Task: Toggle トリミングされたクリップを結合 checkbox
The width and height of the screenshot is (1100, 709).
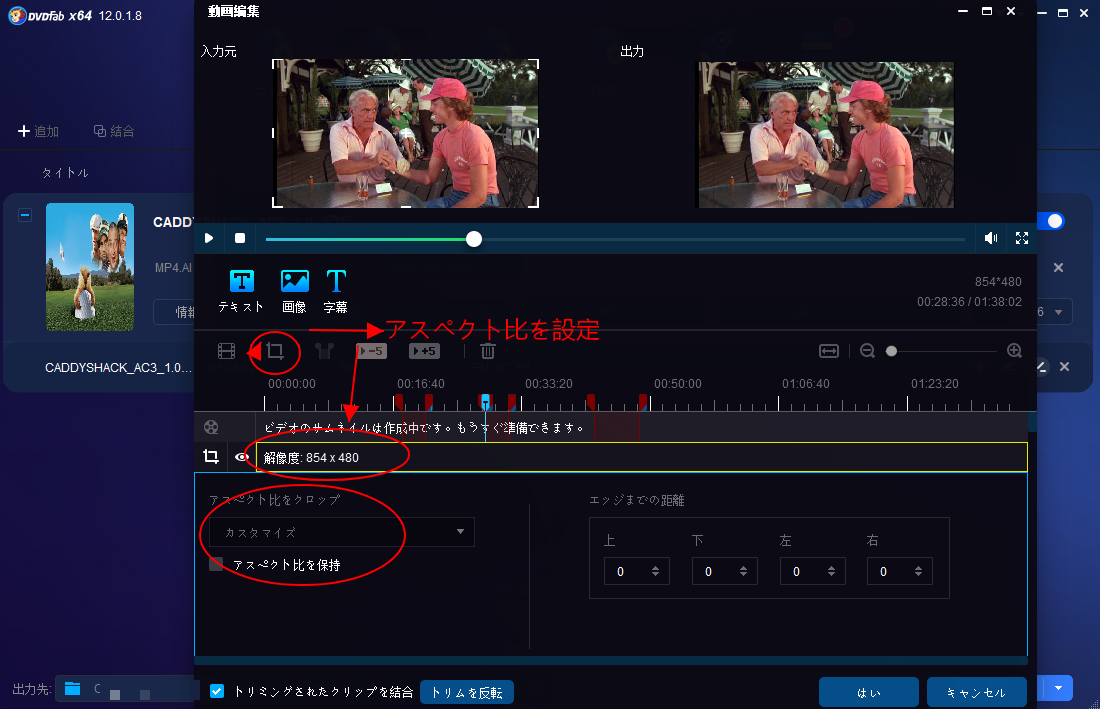Action: (217, 691)
